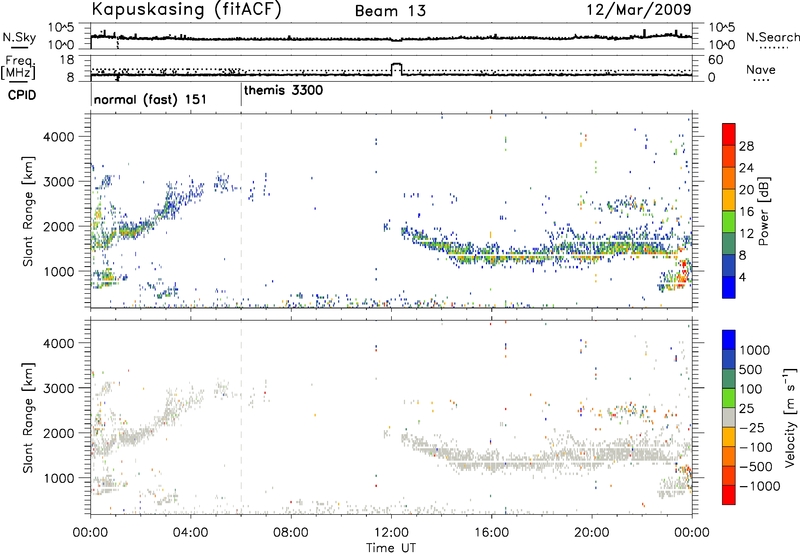Select the light green 12–16 dB Power segment
The height and width of the screenshot is (554, 800).
[729, 221]
